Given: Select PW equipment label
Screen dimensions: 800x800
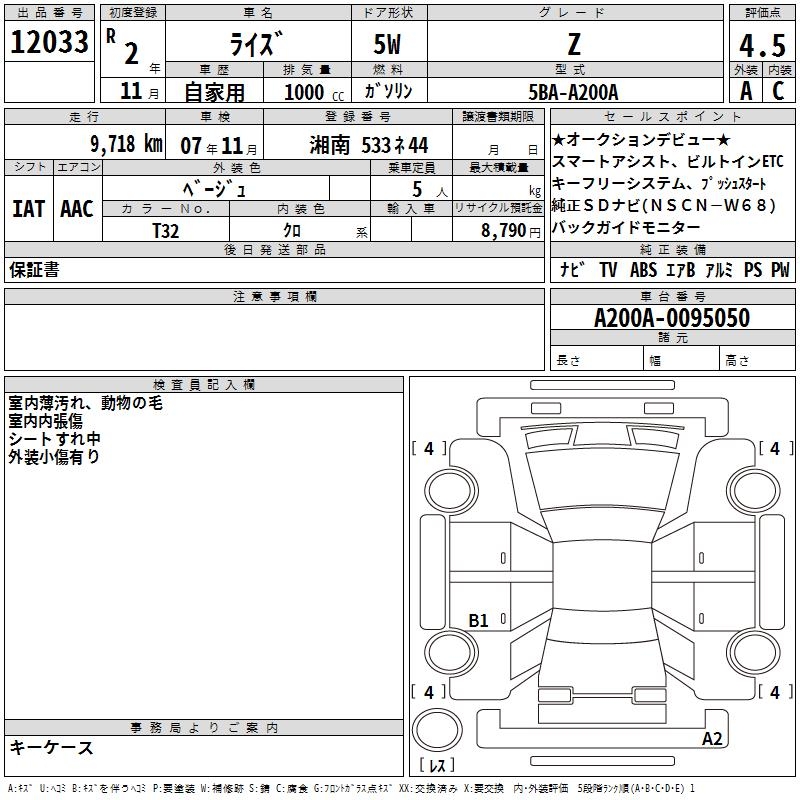Looking at the screenshot, I should 780,269.
